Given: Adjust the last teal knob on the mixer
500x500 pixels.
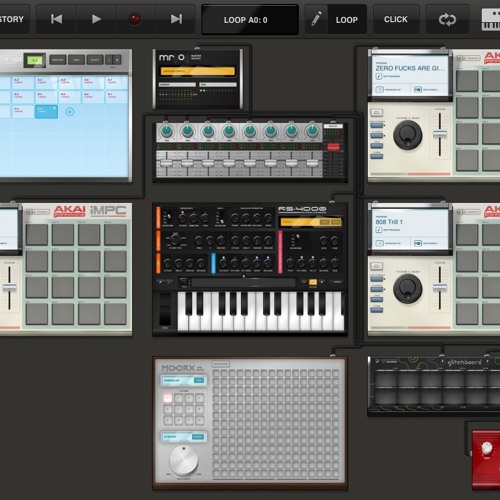Looking at the screenshot, I should click(312, 132).
